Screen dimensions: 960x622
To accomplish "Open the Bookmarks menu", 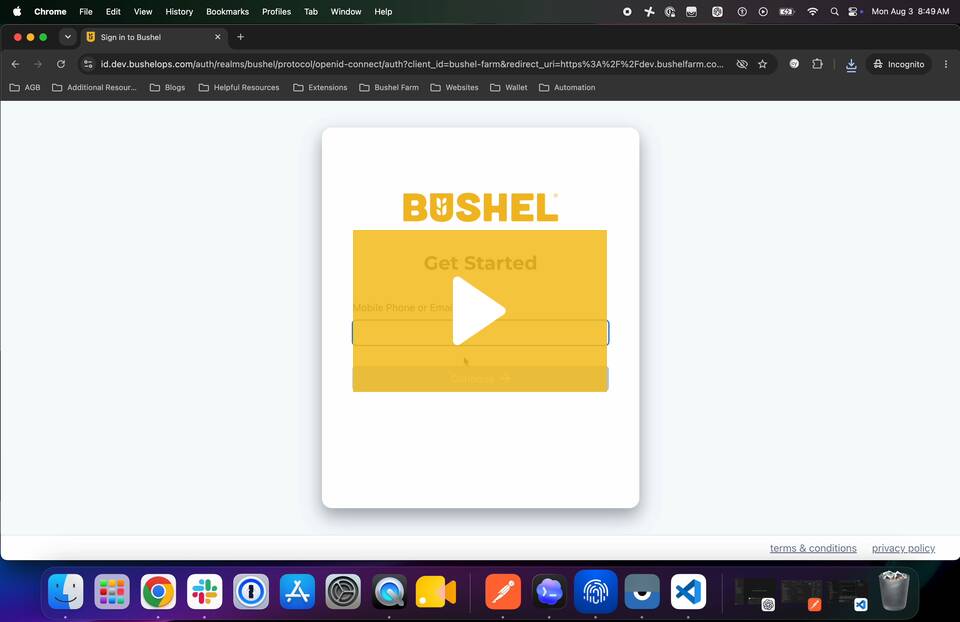I will point(227,12).
